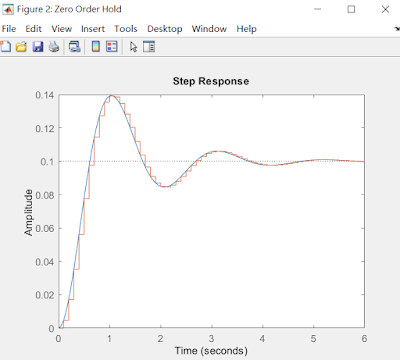
Task: Open the Insert menu
Action: (x=93, y=29)
